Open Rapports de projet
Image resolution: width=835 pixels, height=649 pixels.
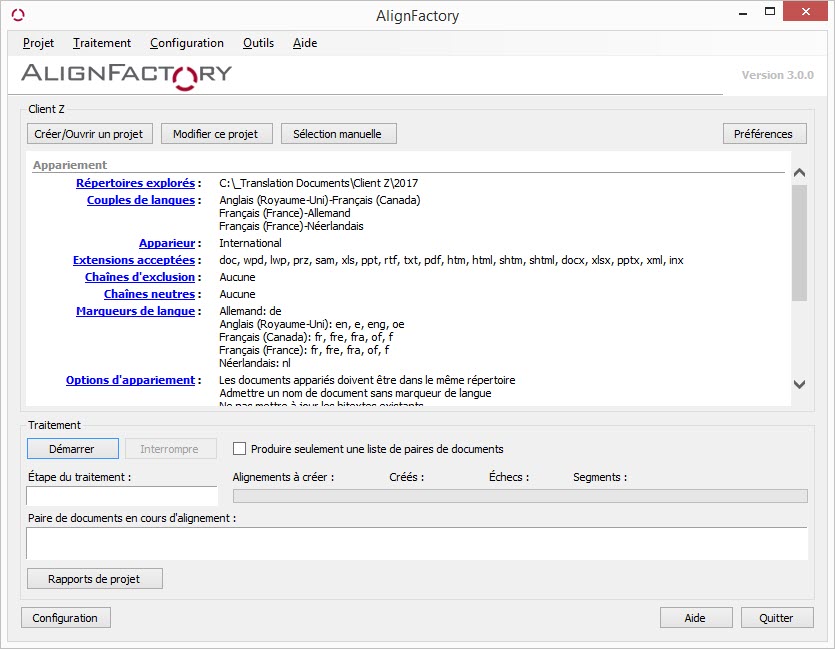pos(94,578)
